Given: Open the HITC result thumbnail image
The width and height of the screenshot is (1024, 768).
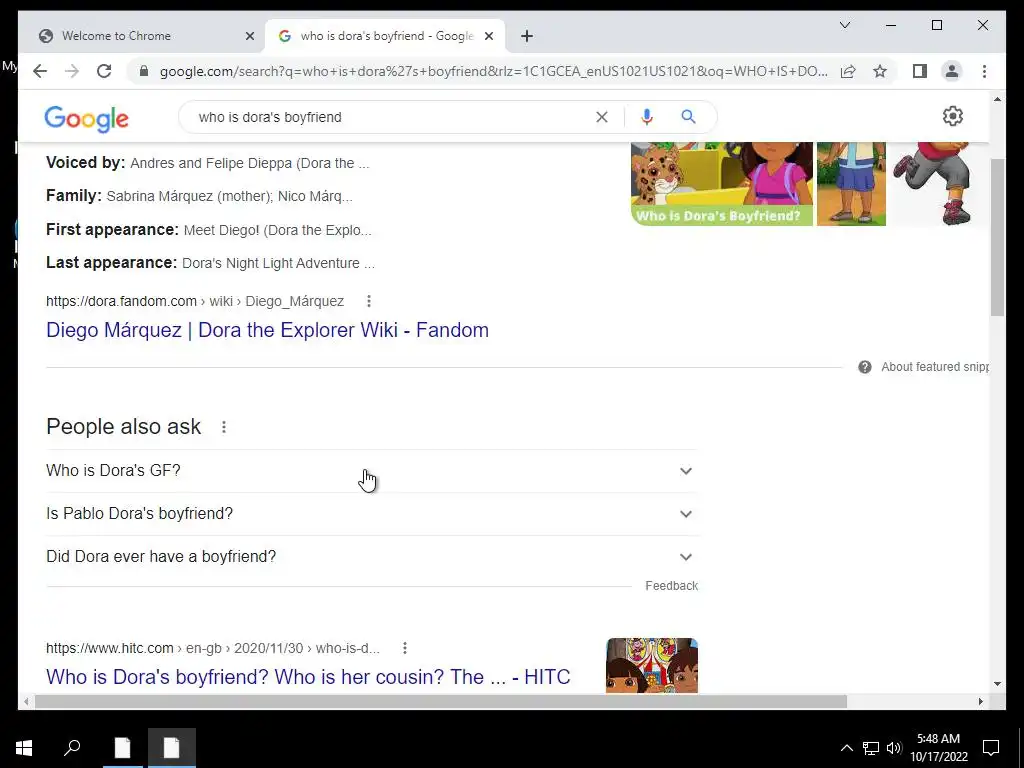Looking at the screenshot, I should click(x=652, y=665).
